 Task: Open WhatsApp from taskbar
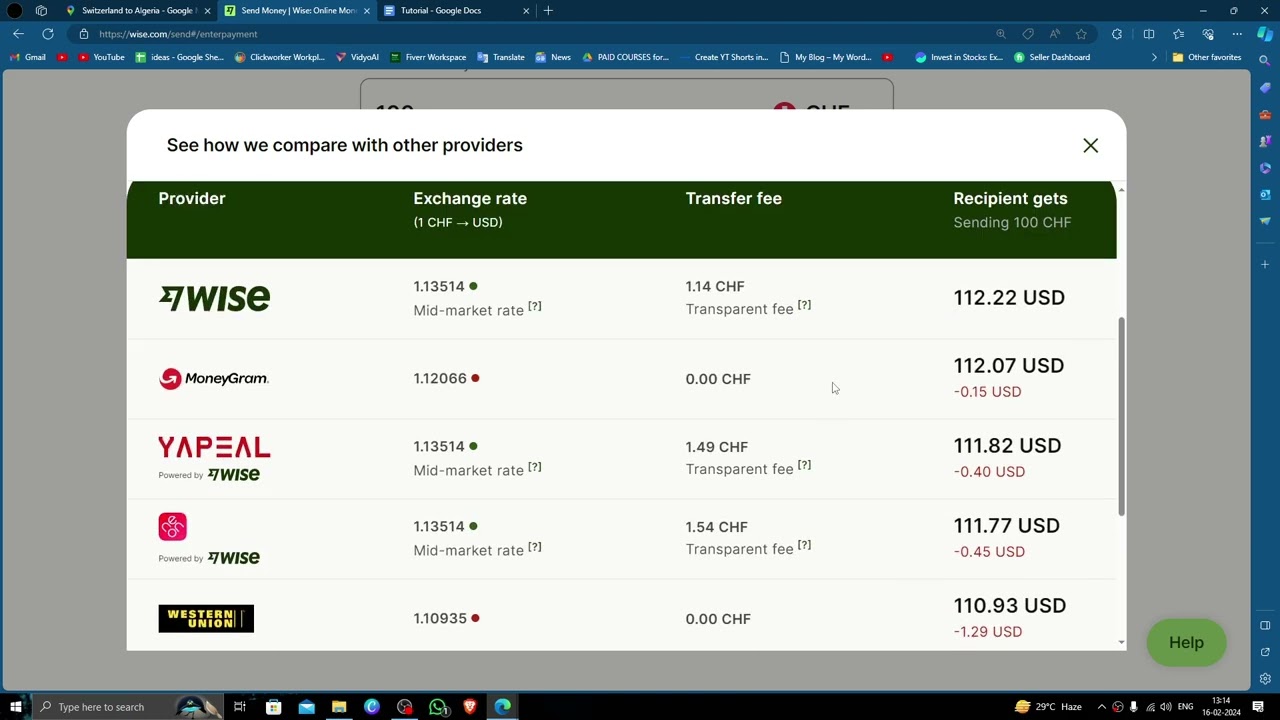(x=437, y=707)
